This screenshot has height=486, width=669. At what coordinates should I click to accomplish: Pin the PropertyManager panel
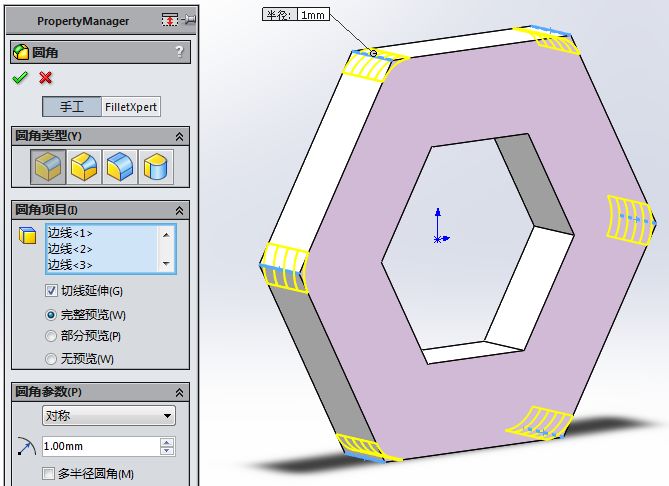tap(189, 20)
